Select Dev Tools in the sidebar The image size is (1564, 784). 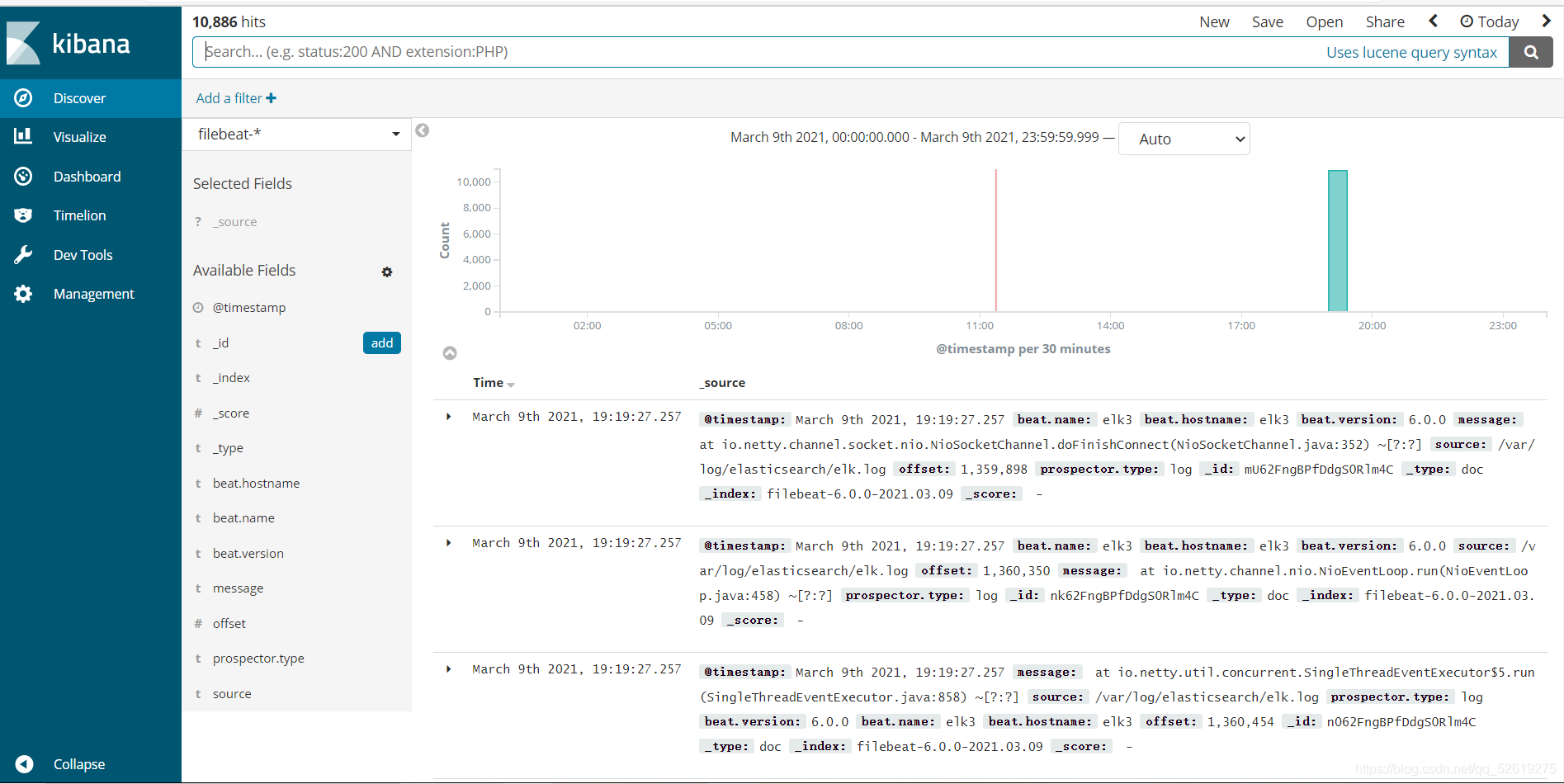coord(83,255)
